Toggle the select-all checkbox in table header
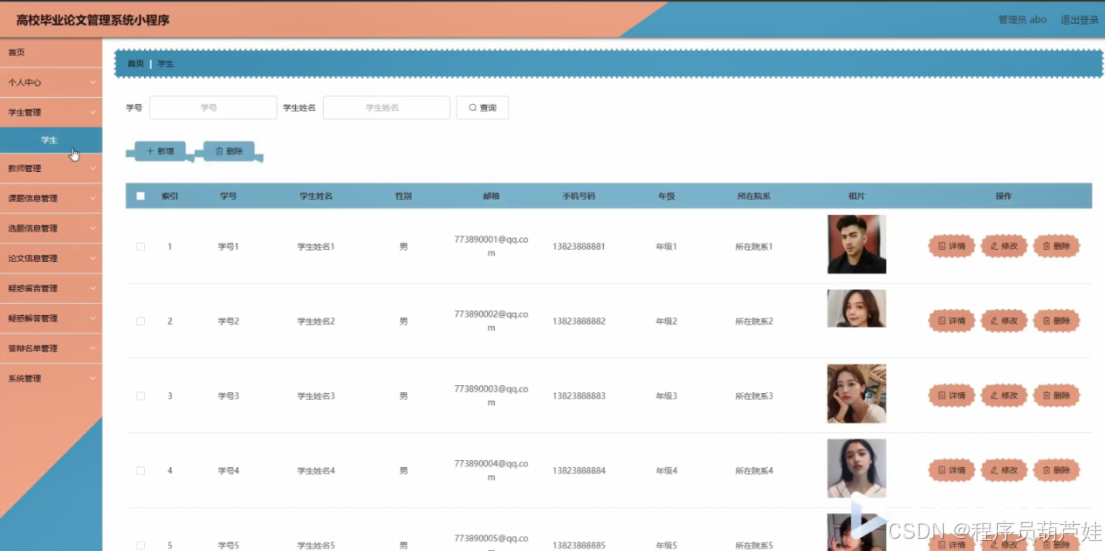This screenshot has width=1106, height=551. click(140, 196)
